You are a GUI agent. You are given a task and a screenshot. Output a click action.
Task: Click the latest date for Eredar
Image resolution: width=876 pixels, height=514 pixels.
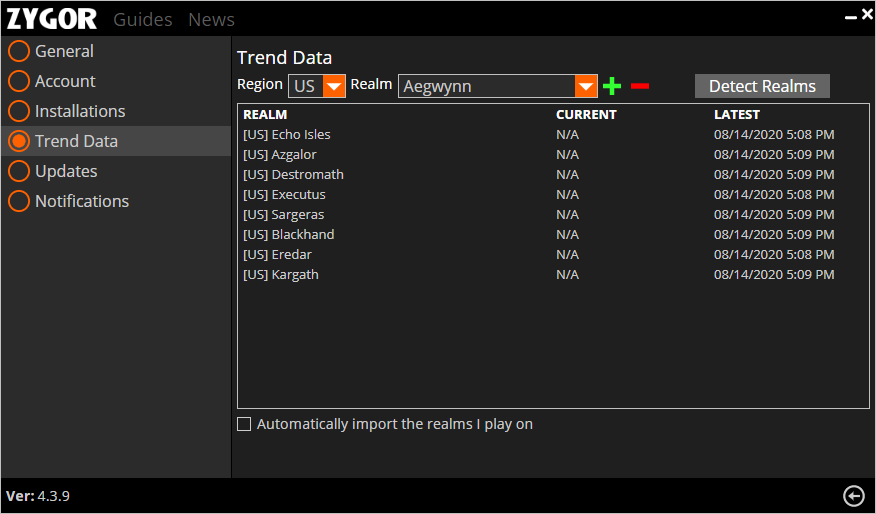click(774, 255)
